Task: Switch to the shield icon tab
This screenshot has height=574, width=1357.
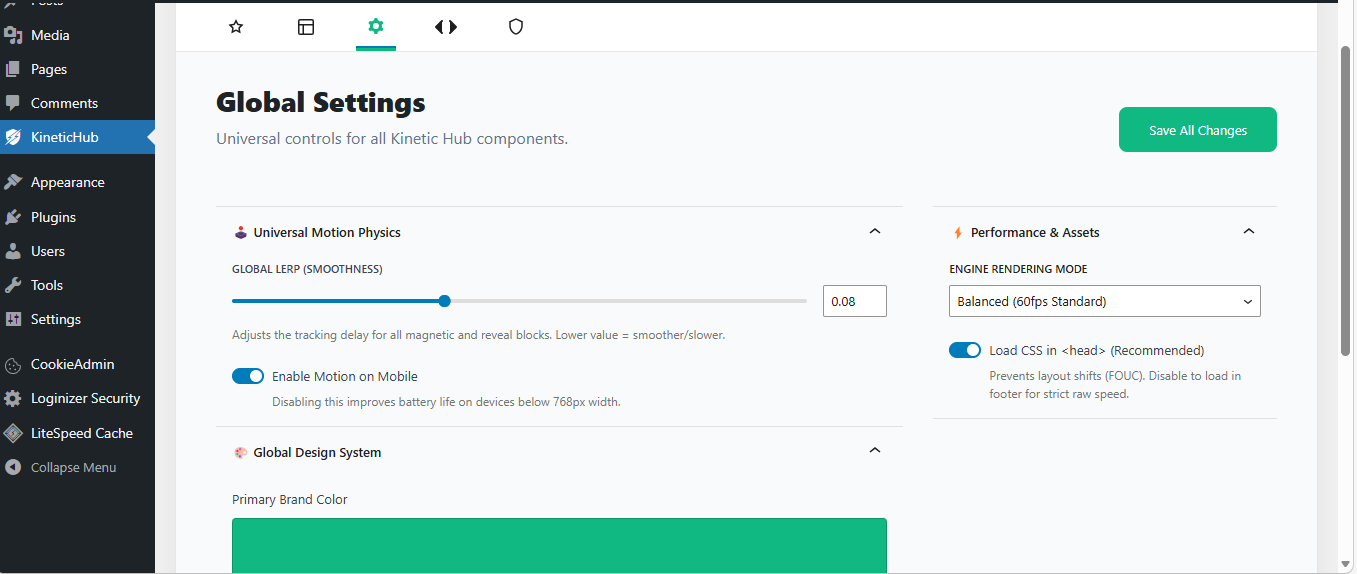Action: 516,27
